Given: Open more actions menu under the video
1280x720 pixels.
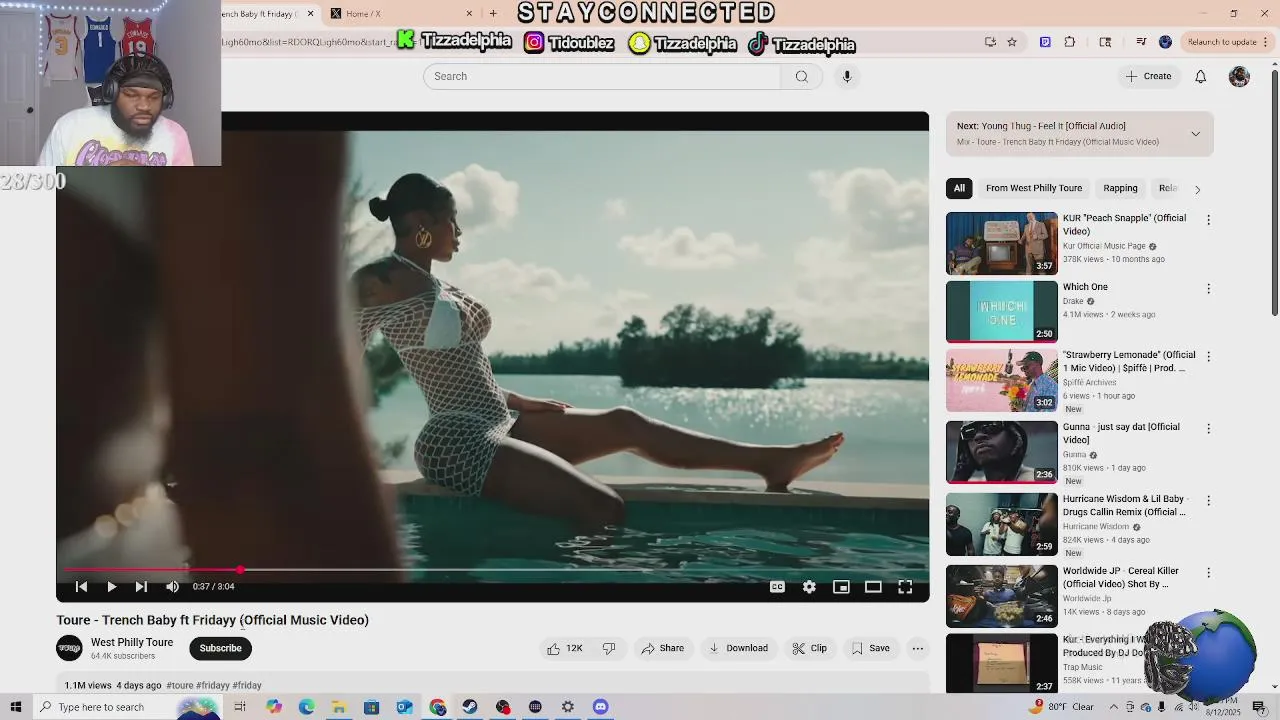Looking at the screenshot, I should coord(917,648).
